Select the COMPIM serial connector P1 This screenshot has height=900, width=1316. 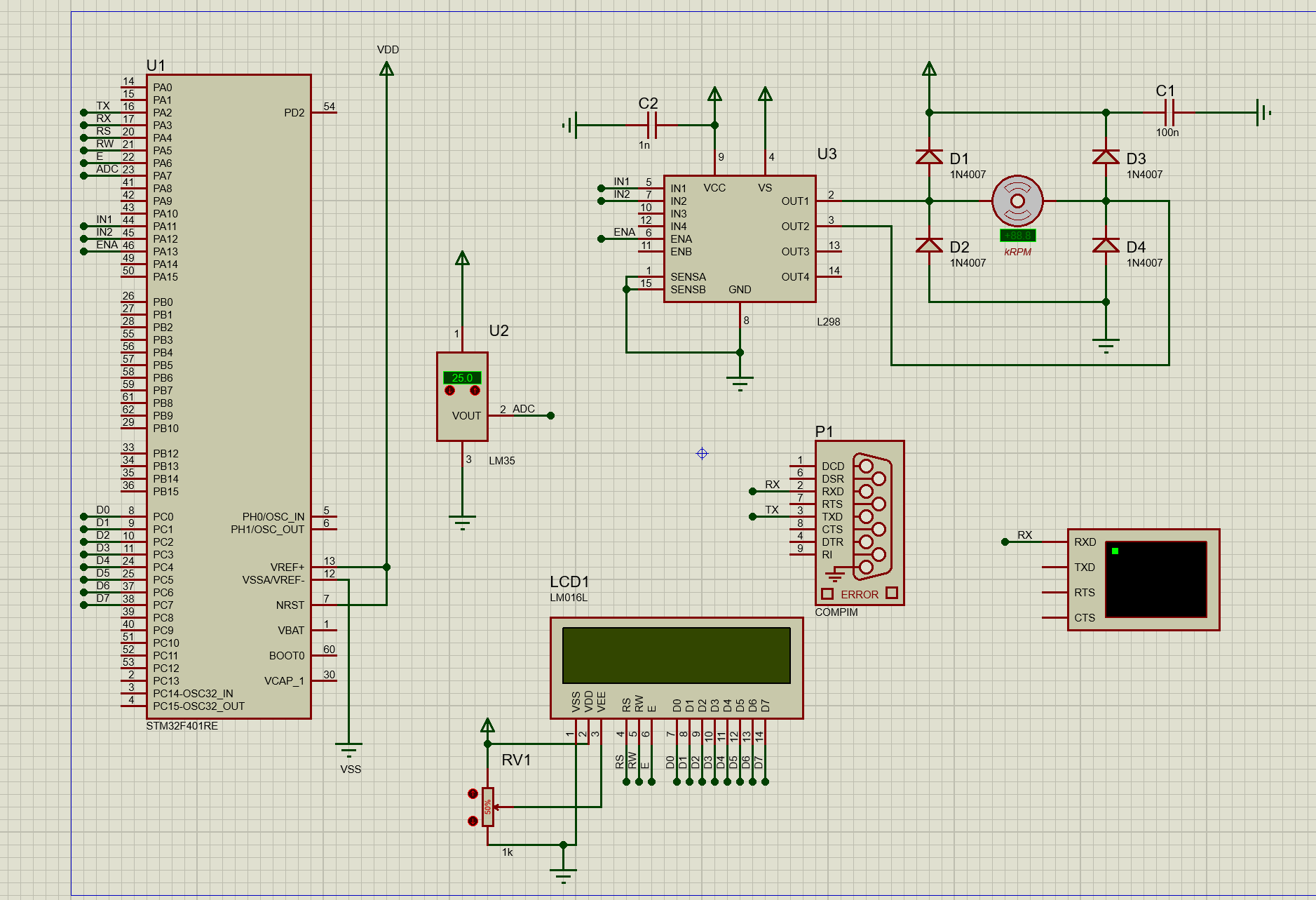tap(859, 523)
